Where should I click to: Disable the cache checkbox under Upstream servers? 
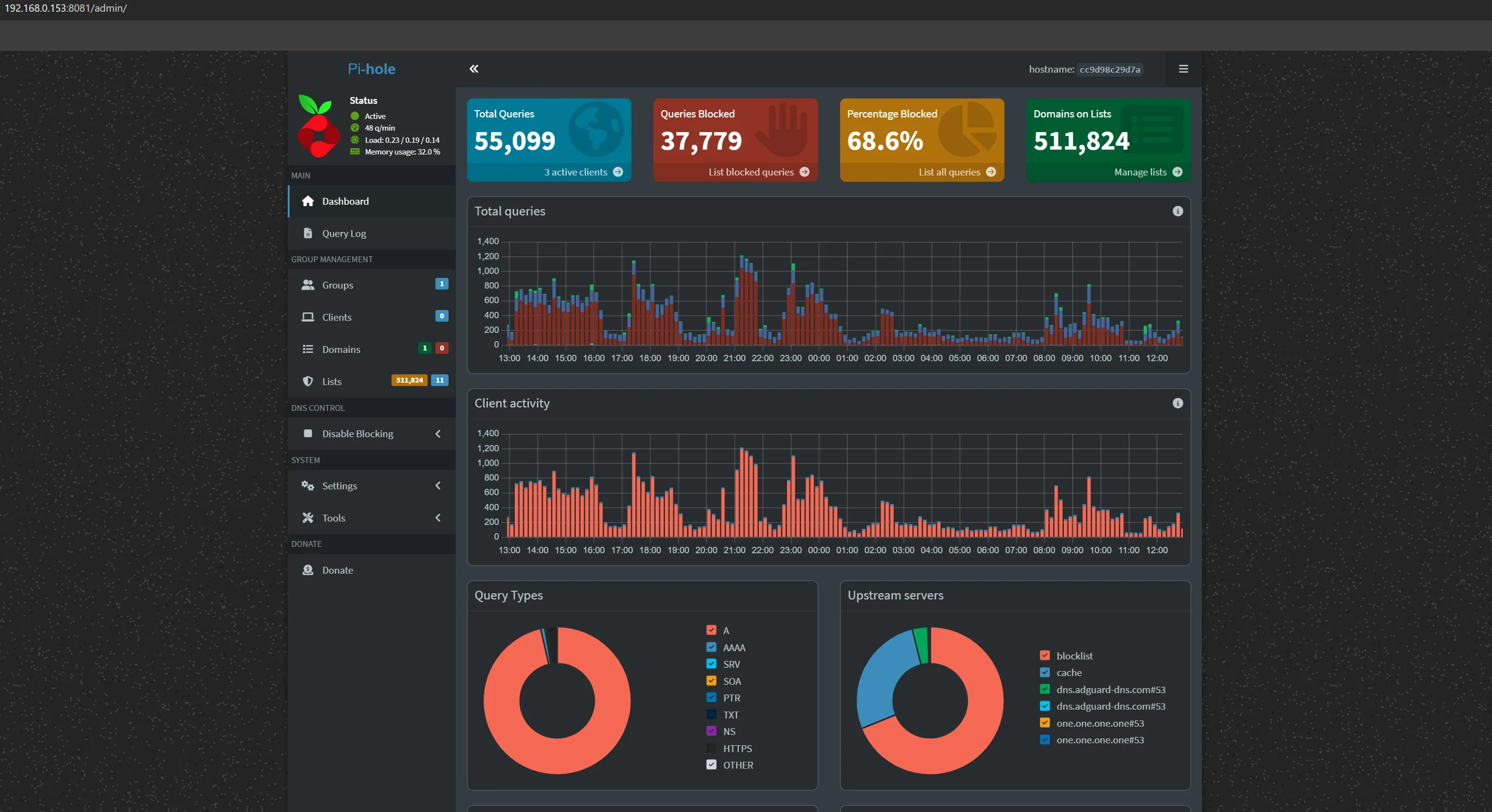pyautogui.click(x=1045, y=672)
